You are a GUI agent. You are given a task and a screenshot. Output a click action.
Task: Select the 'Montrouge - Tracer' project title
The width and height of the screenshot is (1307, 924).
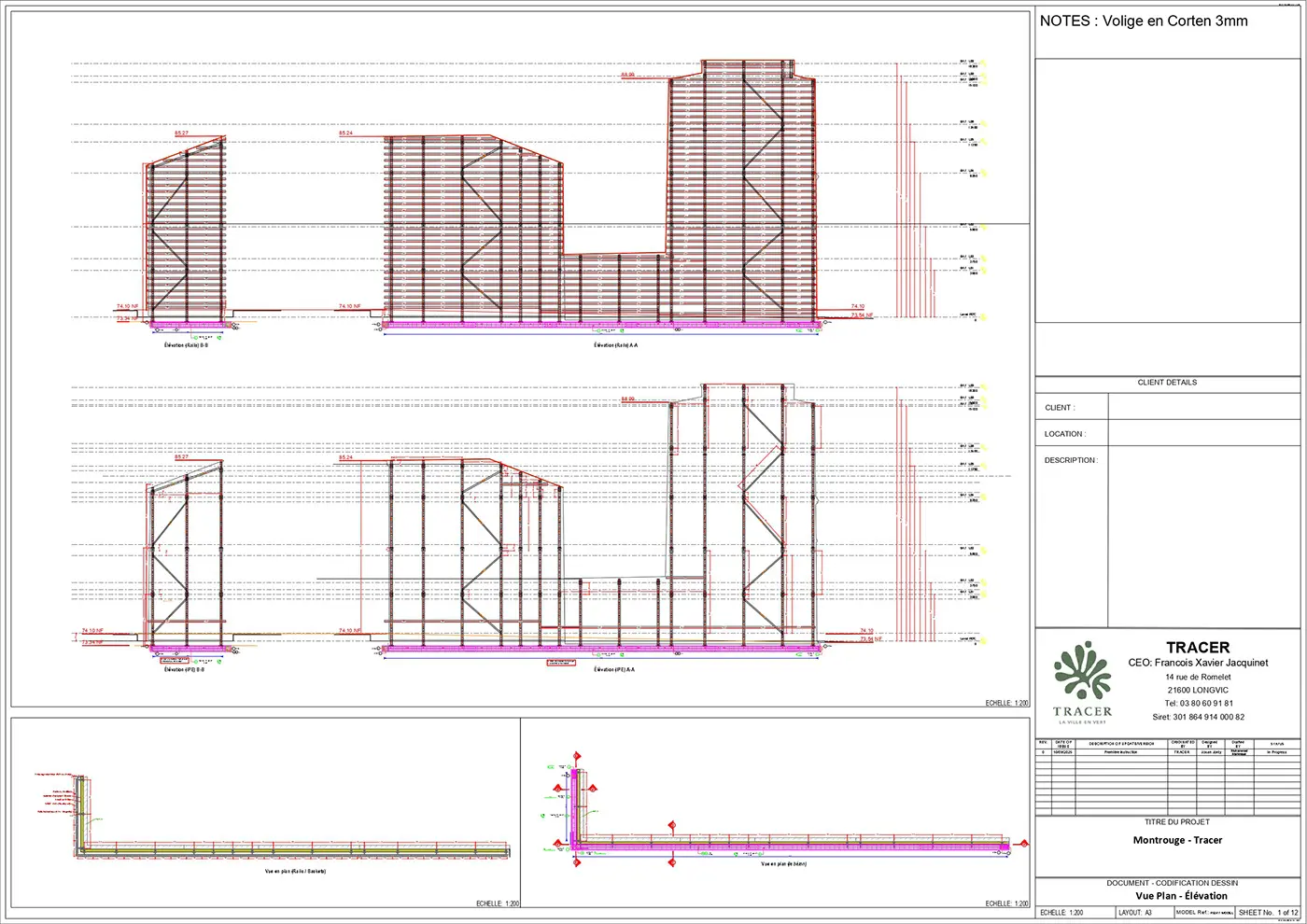(x=1177, y=840)
